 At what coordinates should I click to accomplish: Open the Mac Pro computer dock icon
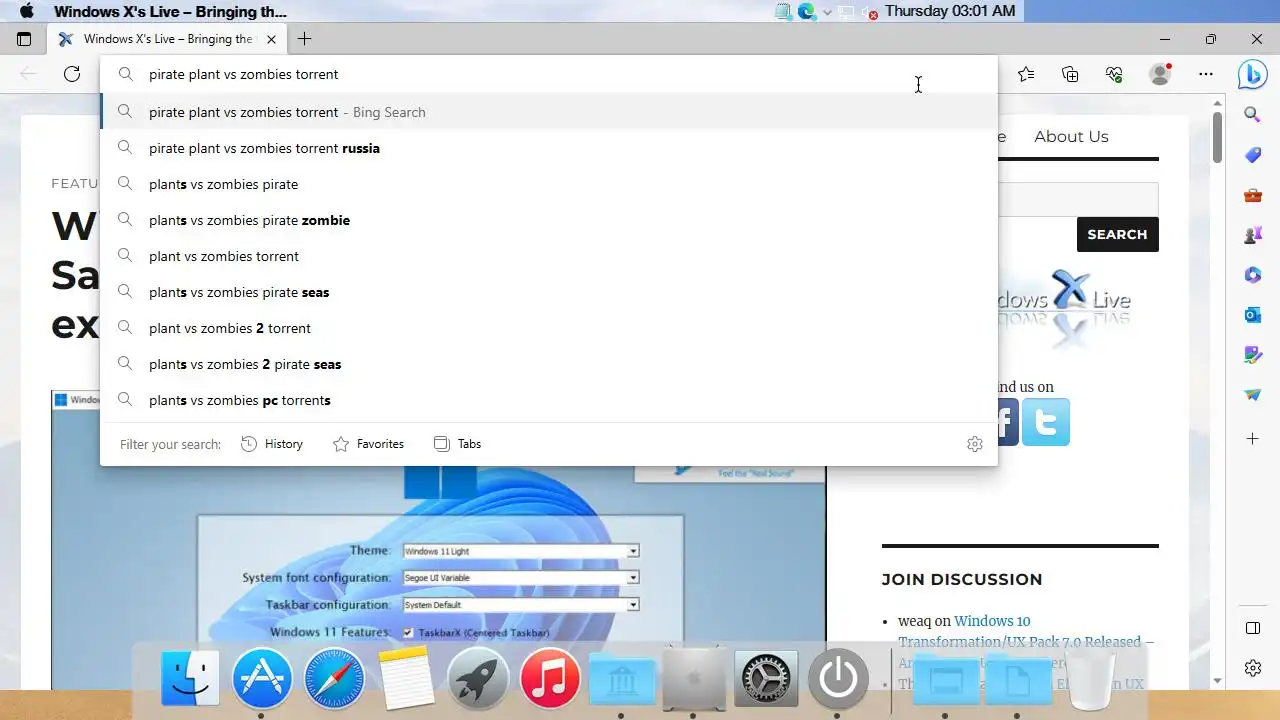tap(694, 680)
